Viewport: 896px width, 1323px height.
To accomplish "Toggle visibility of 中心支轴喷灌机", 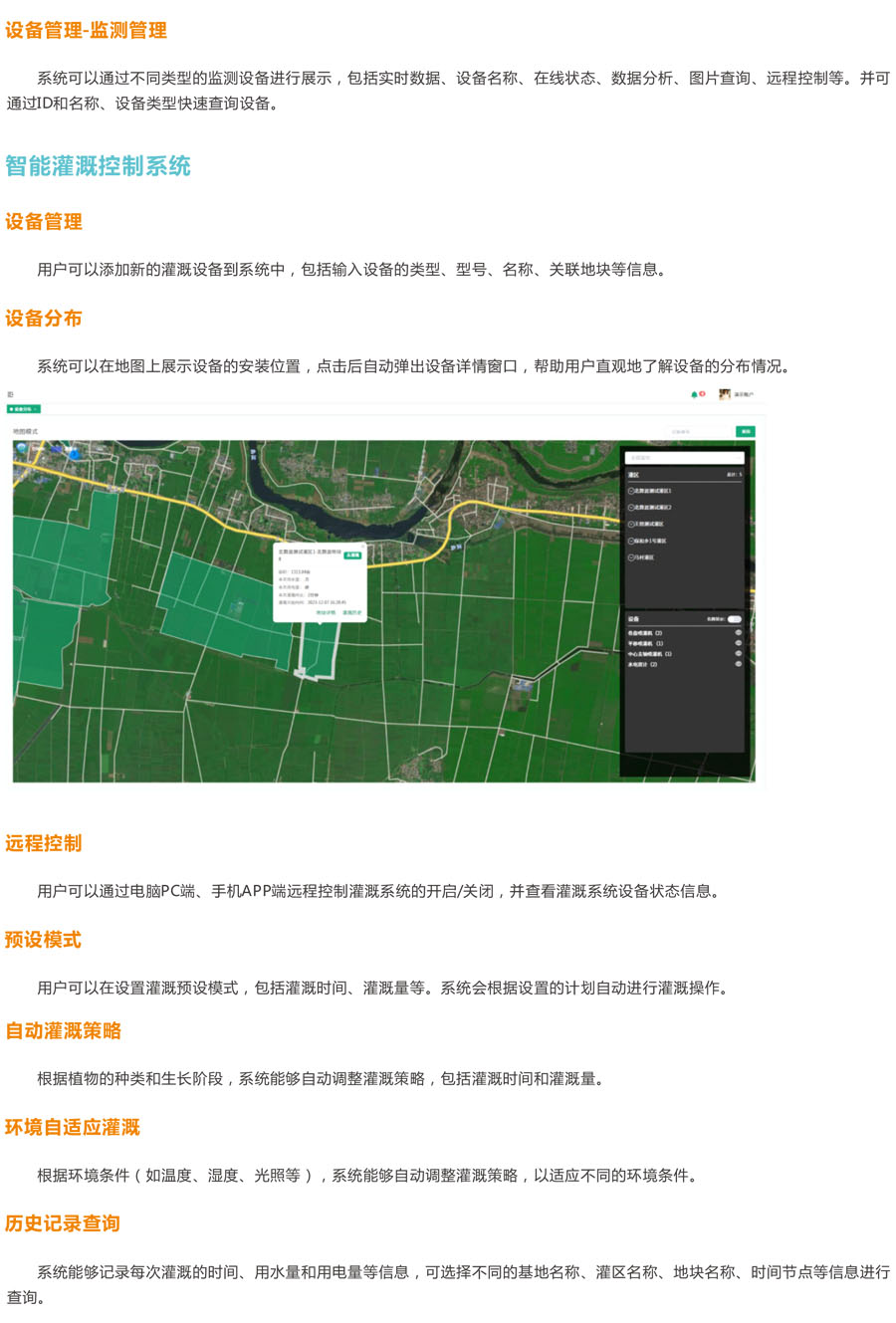I will point(738,654).
